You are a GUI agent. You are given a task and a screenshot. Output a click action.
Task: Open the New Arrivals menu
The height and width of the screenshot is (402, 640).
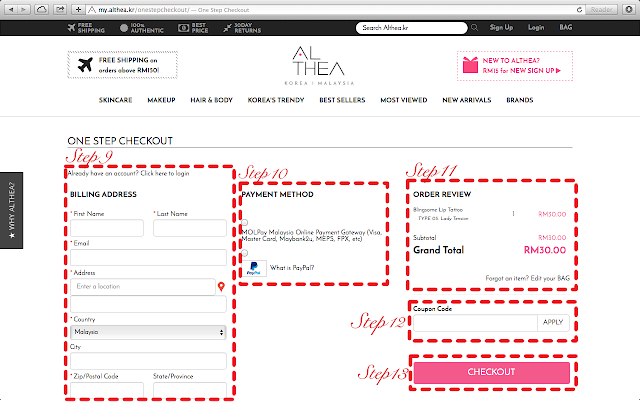tap(467, 100)
